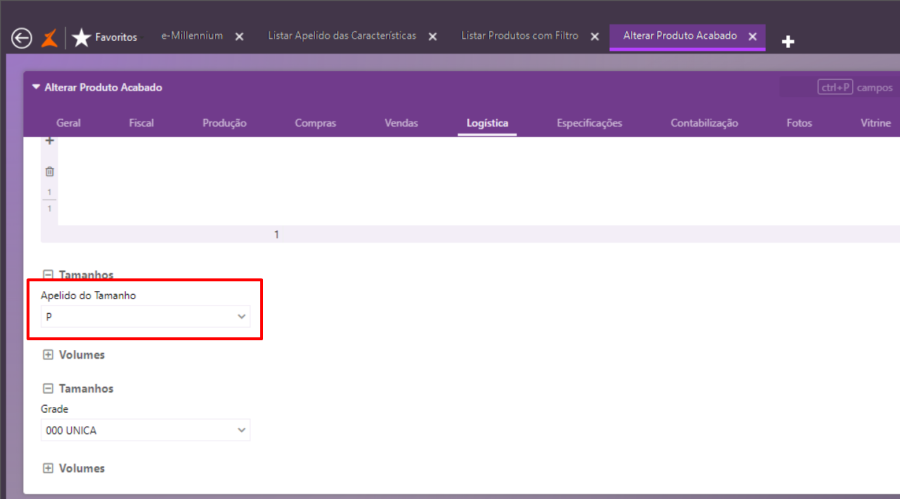Image resolution: width=900 pixels, height=499 pixels.
Task: Click the Favoritos label
Action: click(116, 37)
